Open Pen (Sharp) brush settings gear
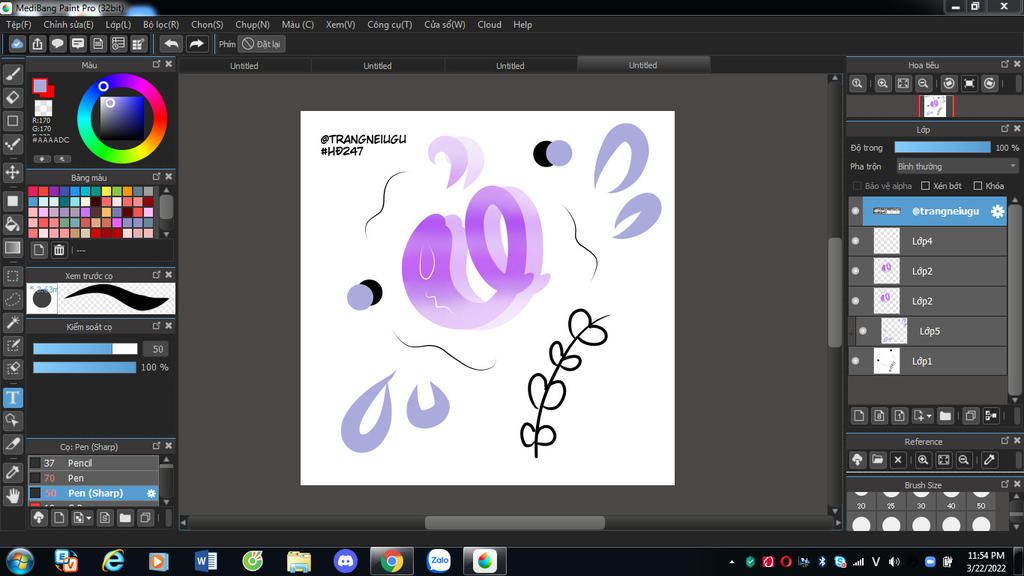1024x576 pixels. click(x=152, y=493)
